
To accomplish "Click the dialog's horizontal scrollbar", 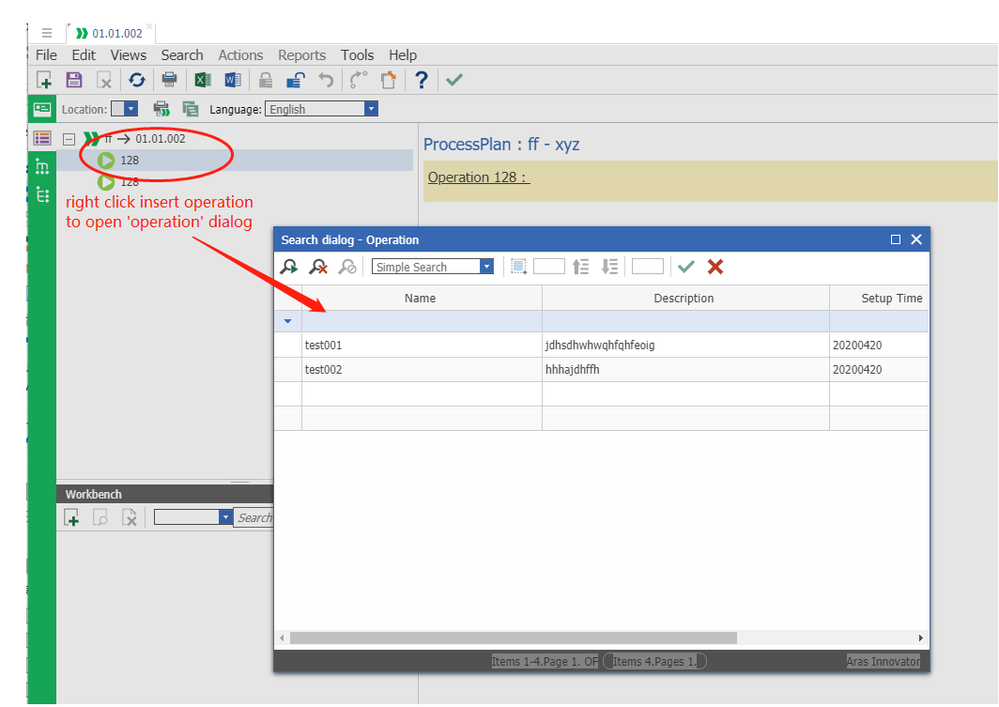I will pos(513,638).
